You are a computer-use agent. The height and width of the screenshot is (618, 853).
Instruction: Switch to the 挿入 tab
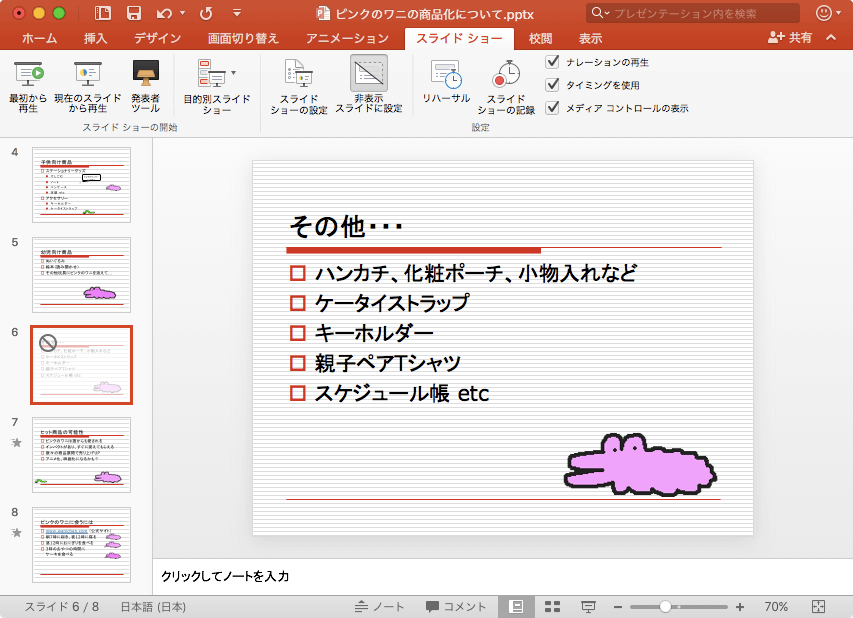[x=95, y=38]
